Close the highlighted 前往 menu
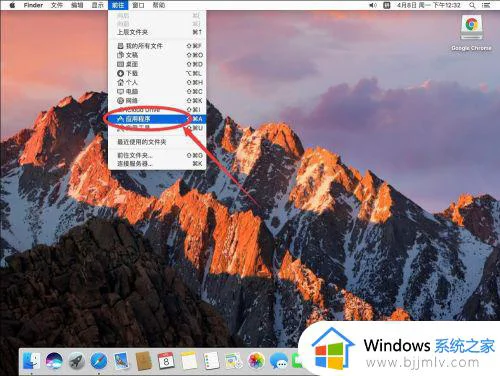The image size is (500, 376). point(118,5)
